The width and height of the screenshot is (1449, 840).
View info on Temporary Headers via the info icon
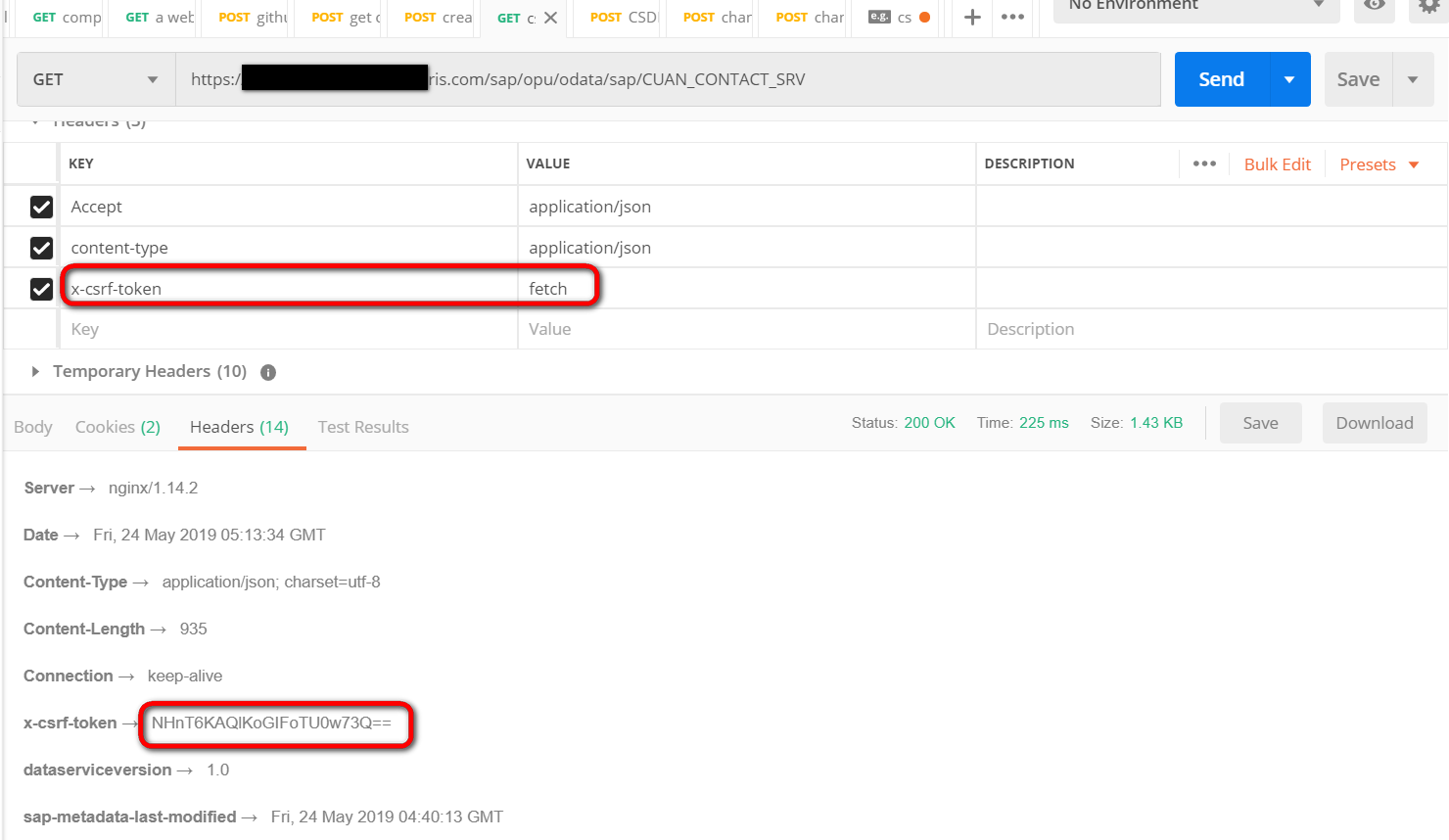point(266,372)
